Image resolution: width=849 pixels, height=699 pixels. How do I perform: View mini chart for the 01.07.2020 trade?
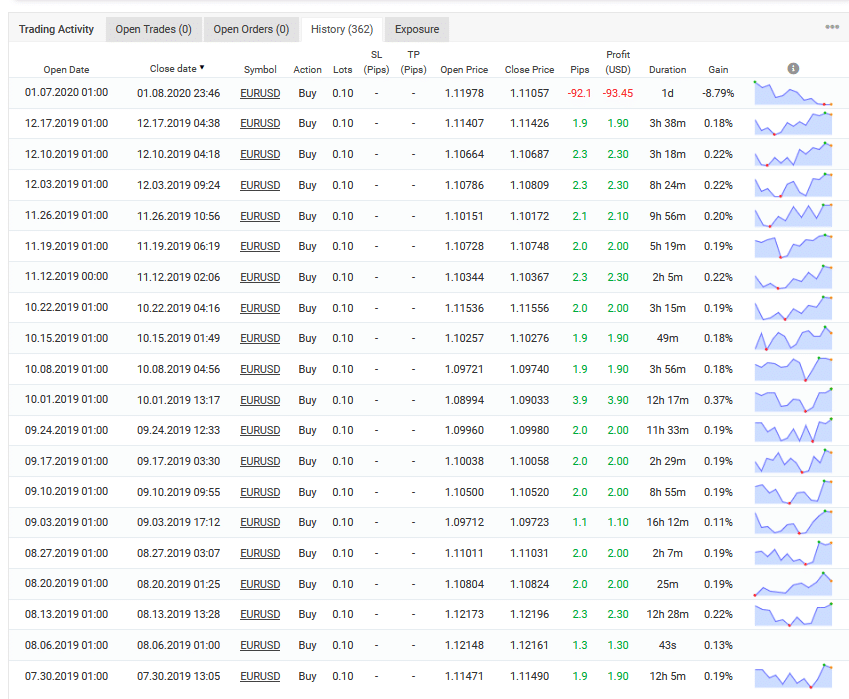pos(794,93)
